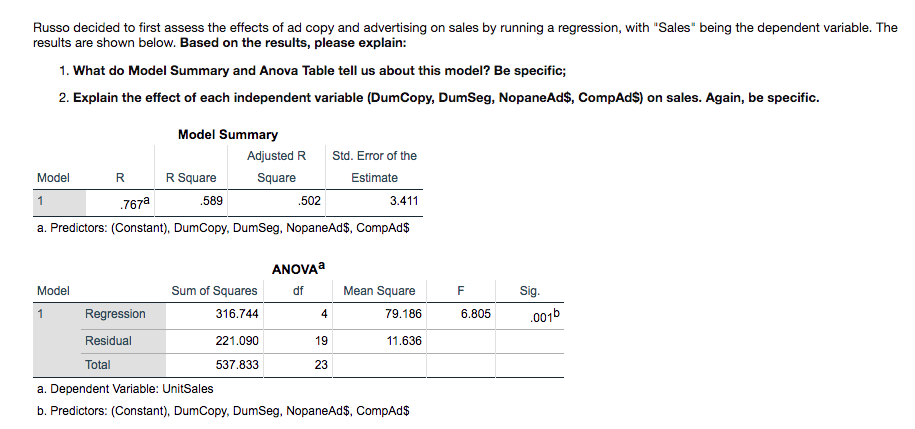Screen dimensions: 915x429
Task: Select the total sum of squares 537.833
Action: pyautogui.click(x=237, y=365)
